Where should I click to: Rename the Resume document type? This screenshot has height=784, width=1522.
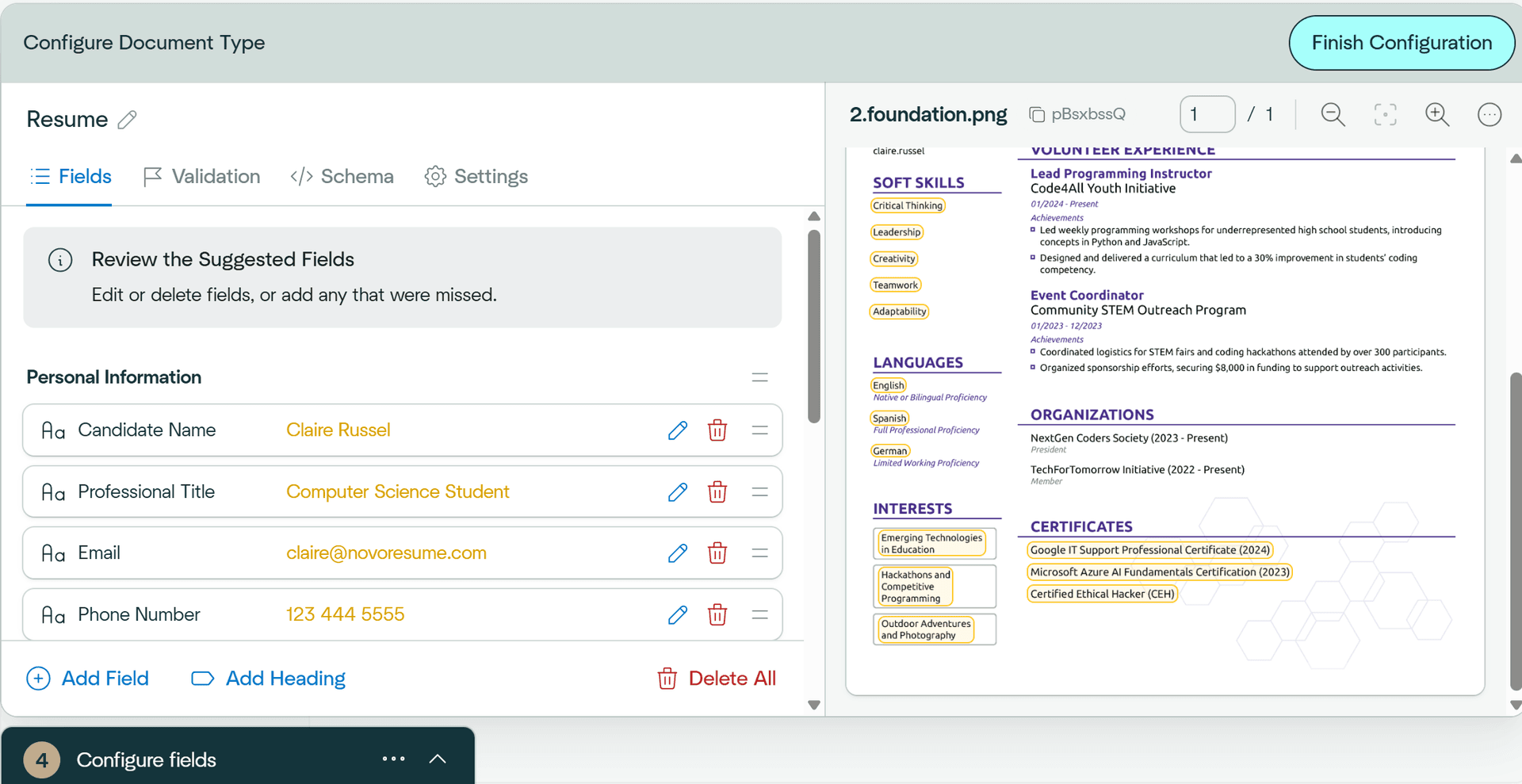pos(127,119)
